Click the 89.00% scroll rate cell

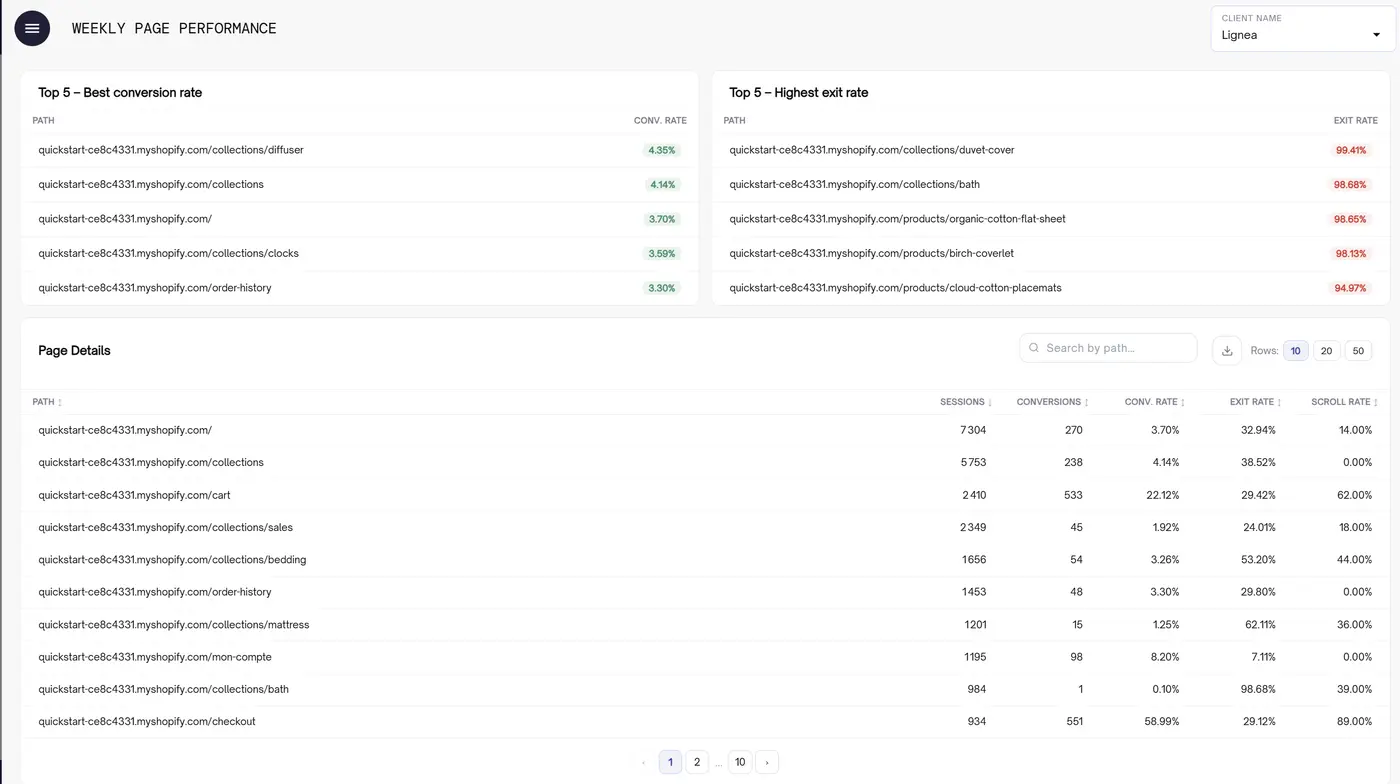tap(1355, 722)
